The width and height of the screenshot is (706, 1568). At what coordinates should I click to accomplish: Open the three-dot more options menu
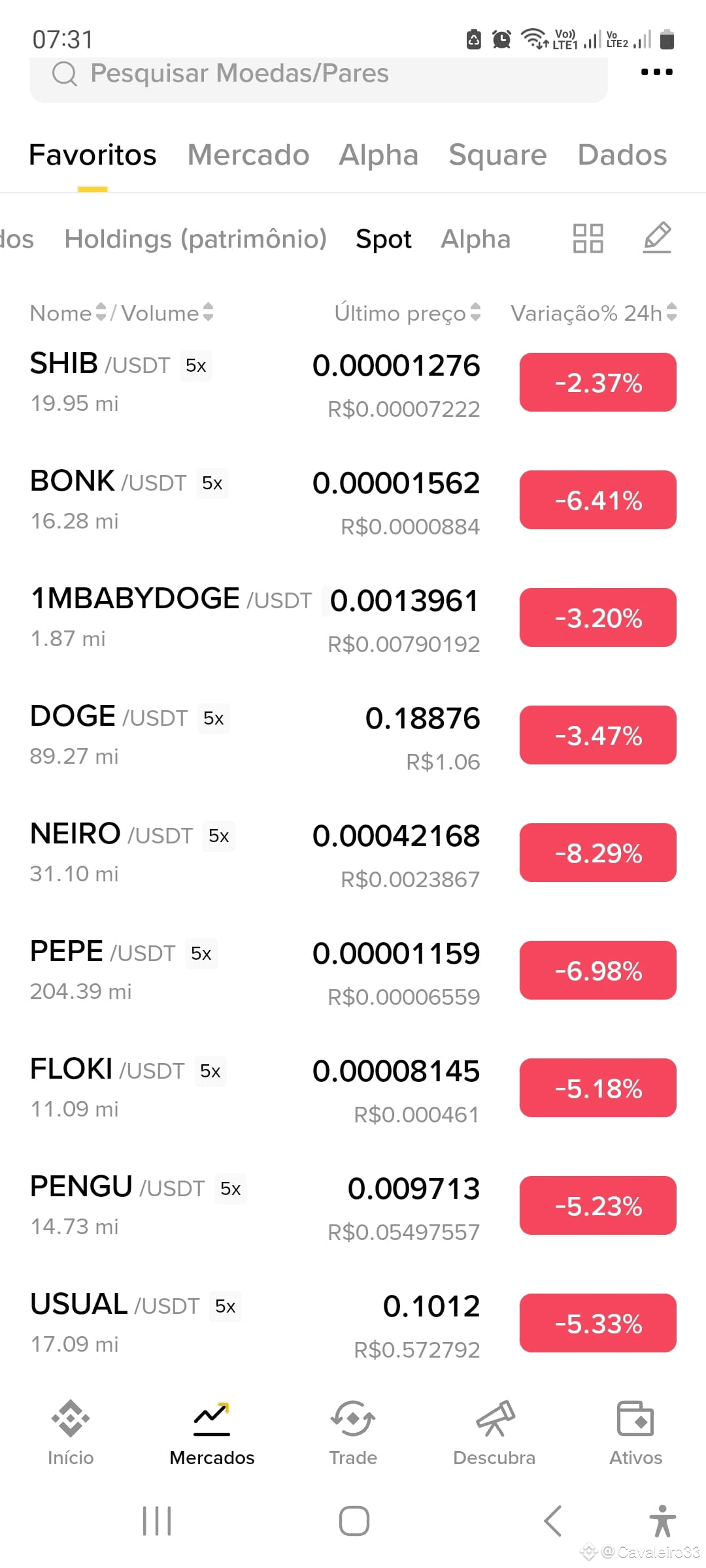(656, 72)
